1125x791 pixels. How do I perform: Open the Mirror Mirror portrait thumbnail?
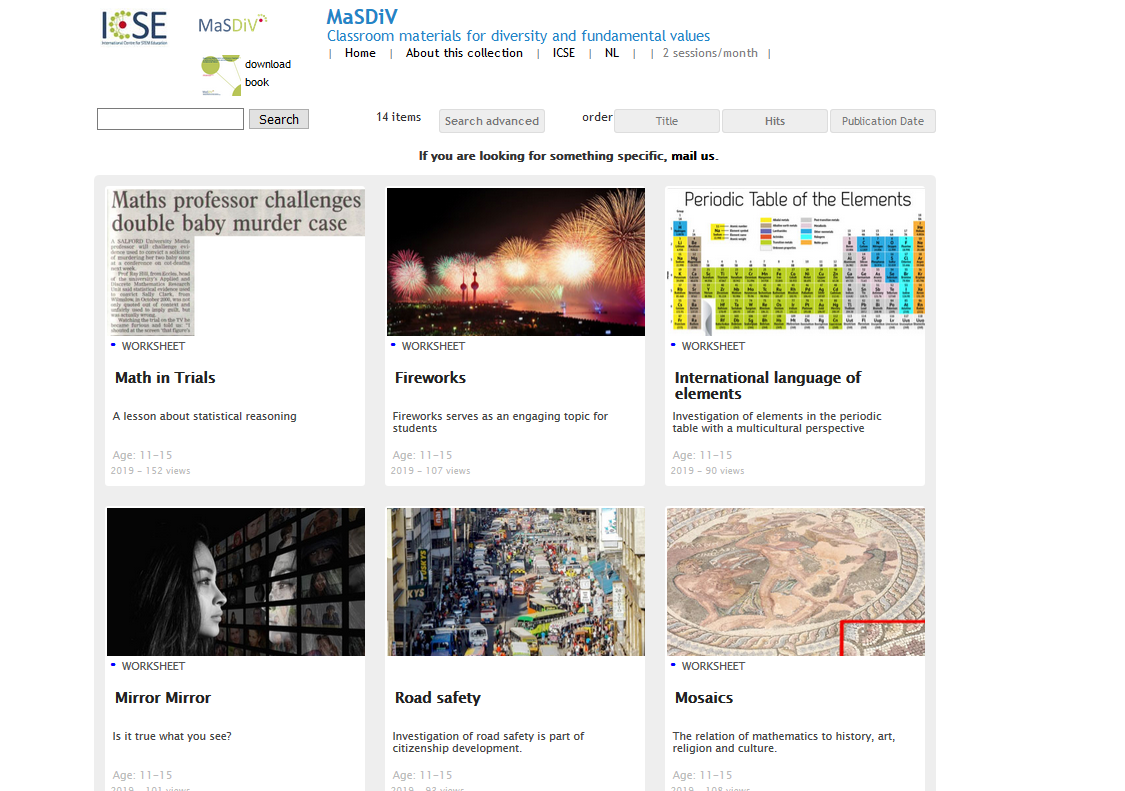tap(236, 582)
